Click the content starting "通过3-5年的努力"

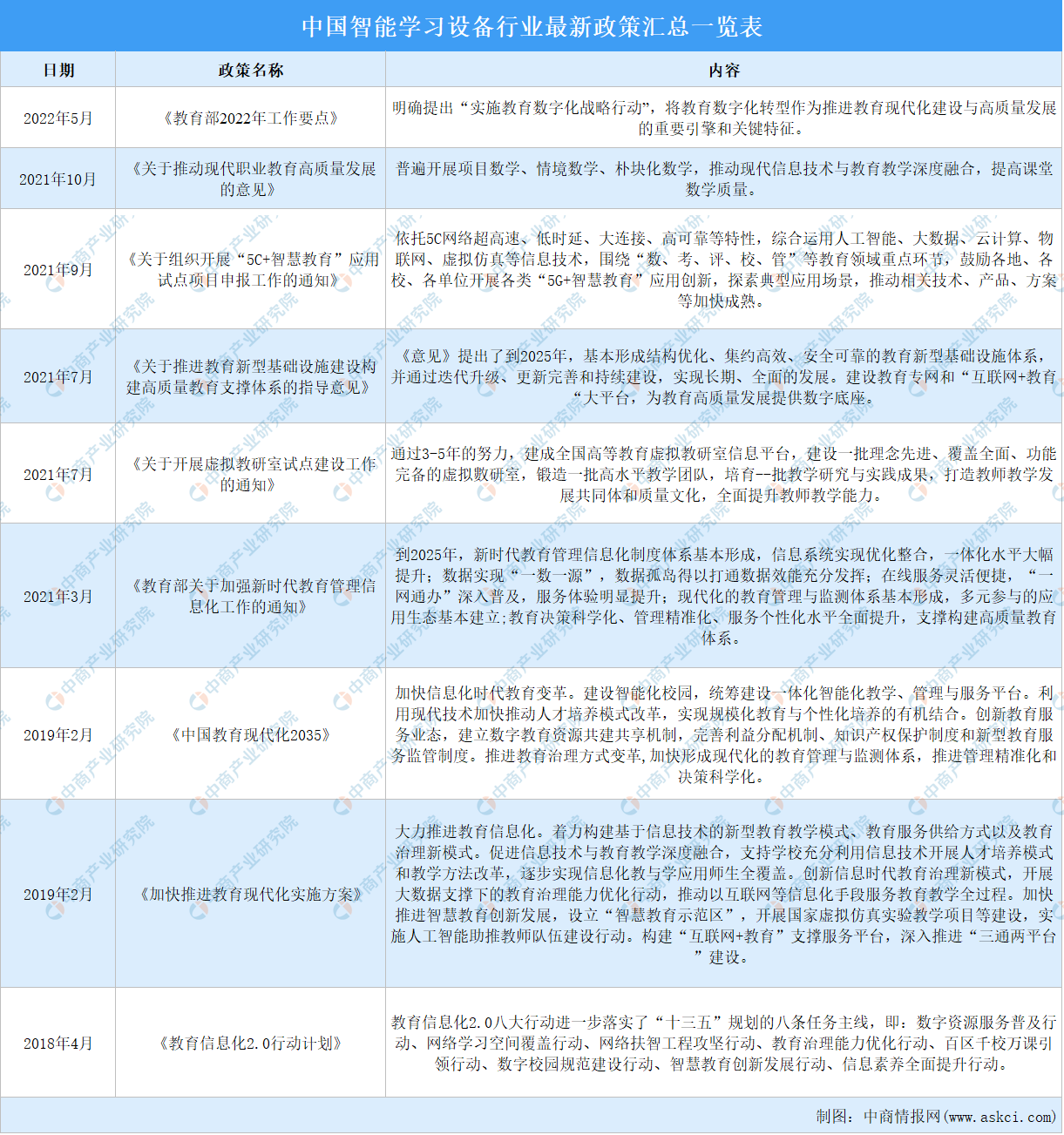coord(724,475)
